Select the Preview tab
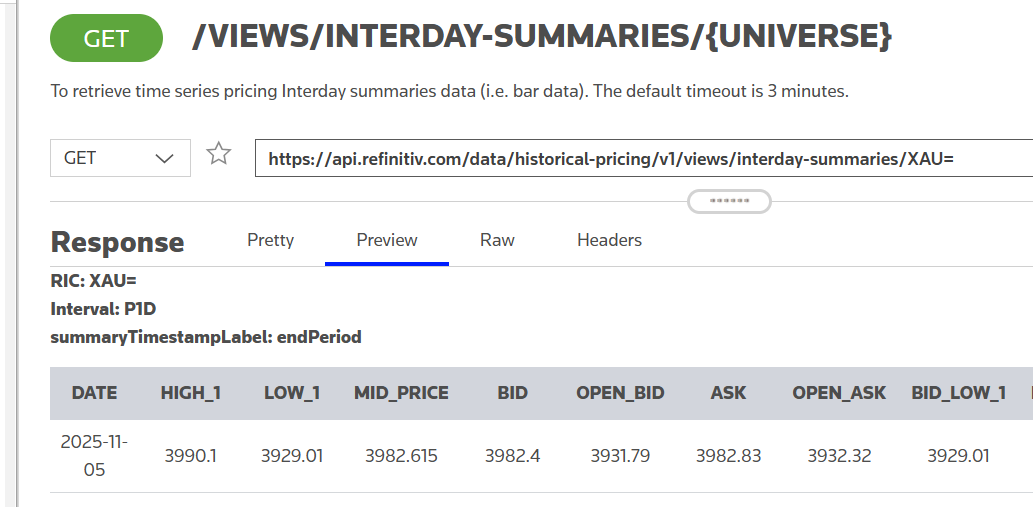The width and height of the screenshot is (1033, 507). (387, 240)
